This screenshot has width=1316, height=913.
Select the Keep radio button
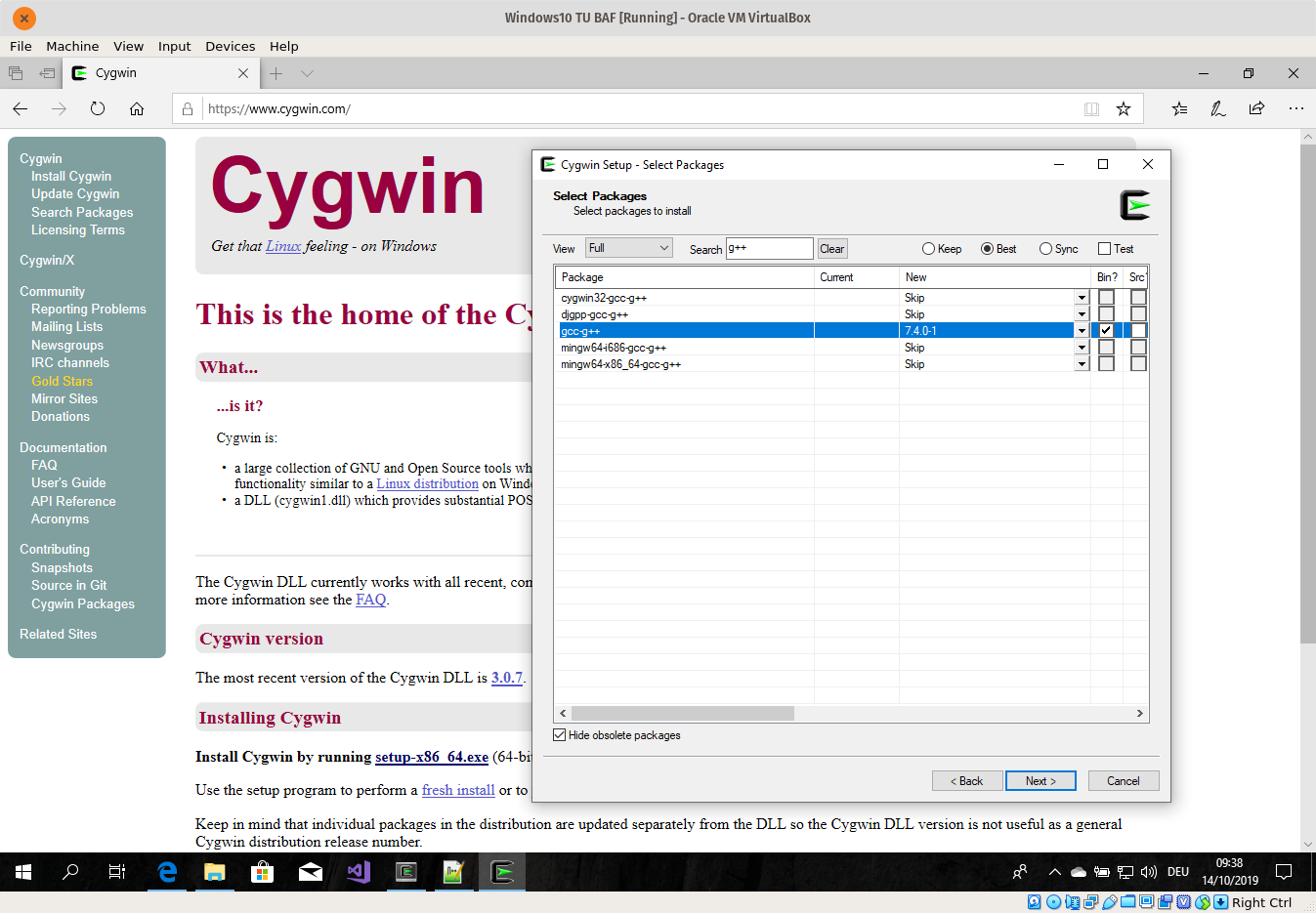942,249
